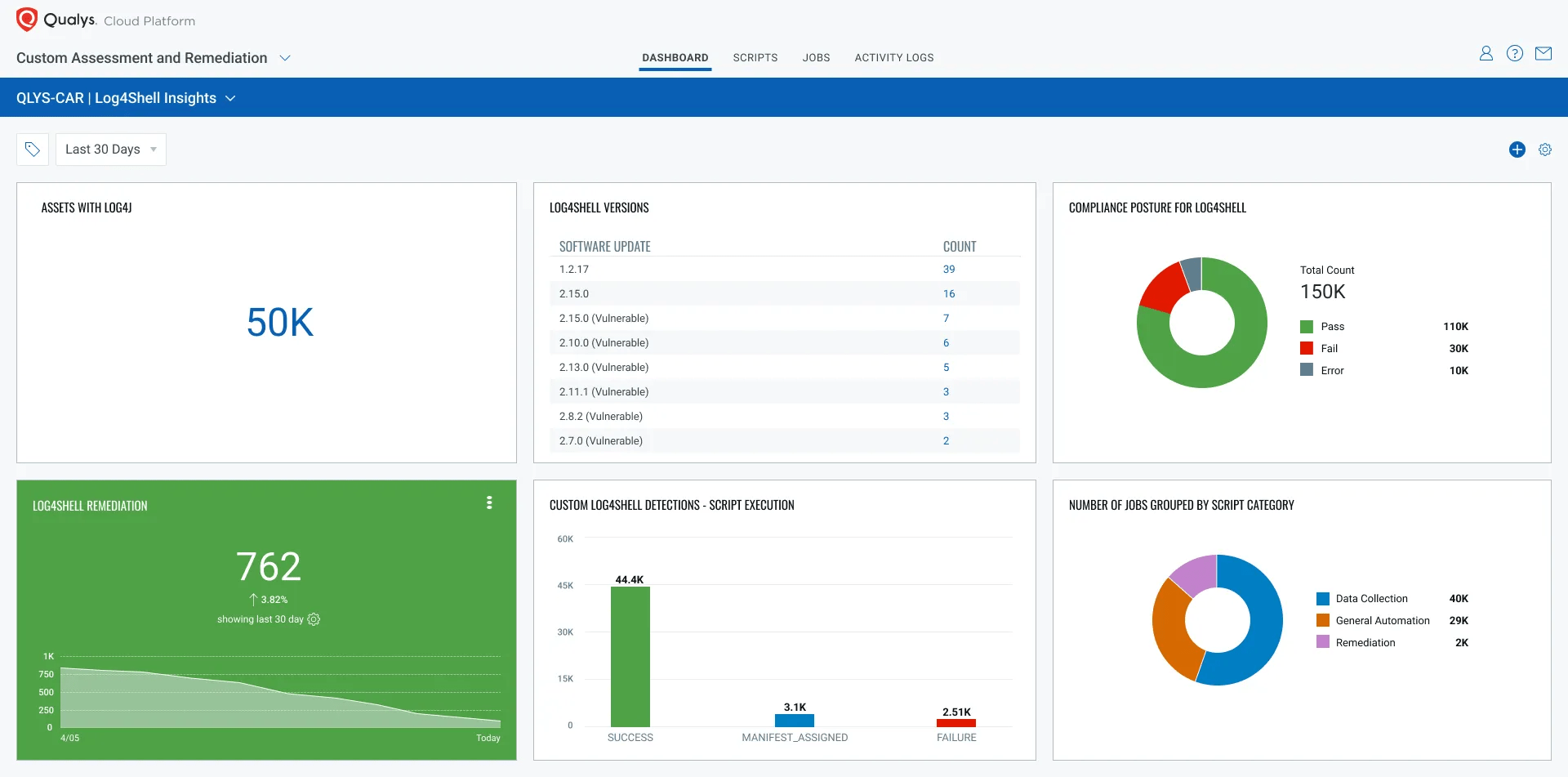This screenshot has width=1568, height=777.
Task: Open the Log4Shell Remediation kebab menu
Action: click(489, 502)
